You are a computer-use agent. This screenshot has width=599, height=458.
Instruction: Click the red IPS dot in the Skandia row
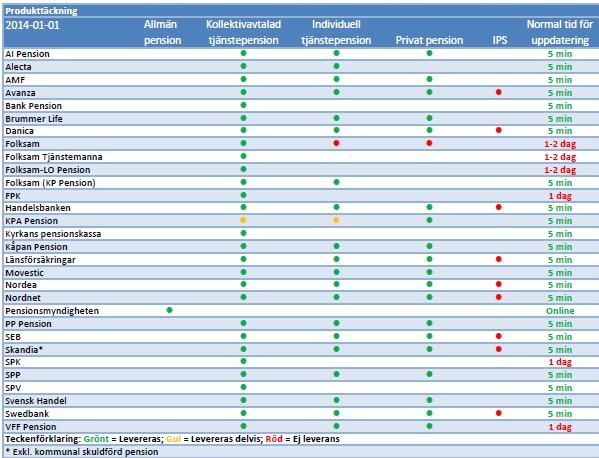tap(499, 349)
